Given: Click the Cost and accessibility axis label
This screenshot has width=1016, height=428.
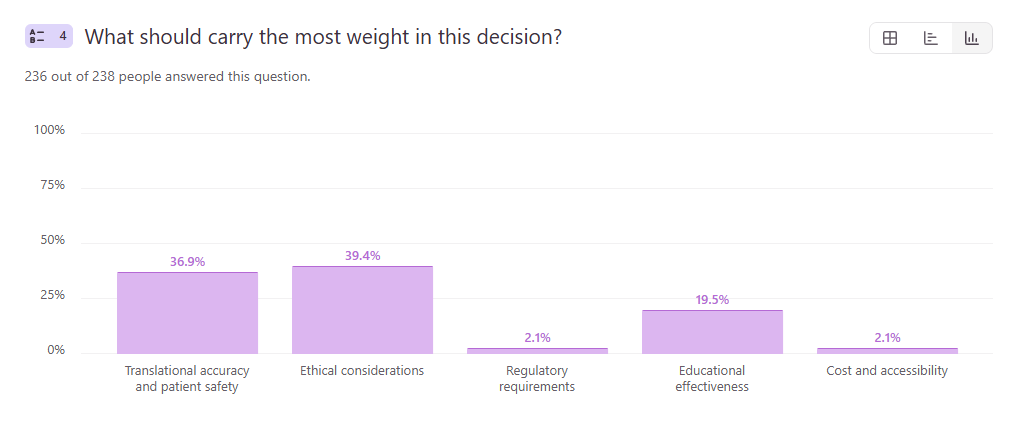Looking at the screenshot, I should coord(887,371).
